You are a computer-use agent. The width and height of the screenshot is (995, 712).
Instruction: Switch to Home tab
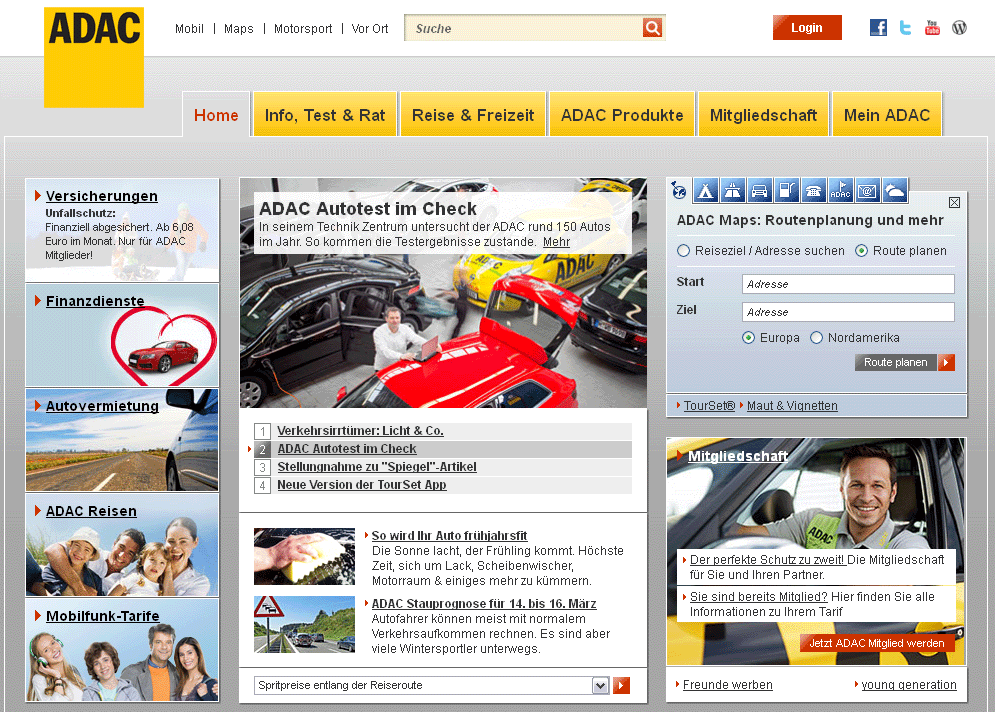coord(216,115)
